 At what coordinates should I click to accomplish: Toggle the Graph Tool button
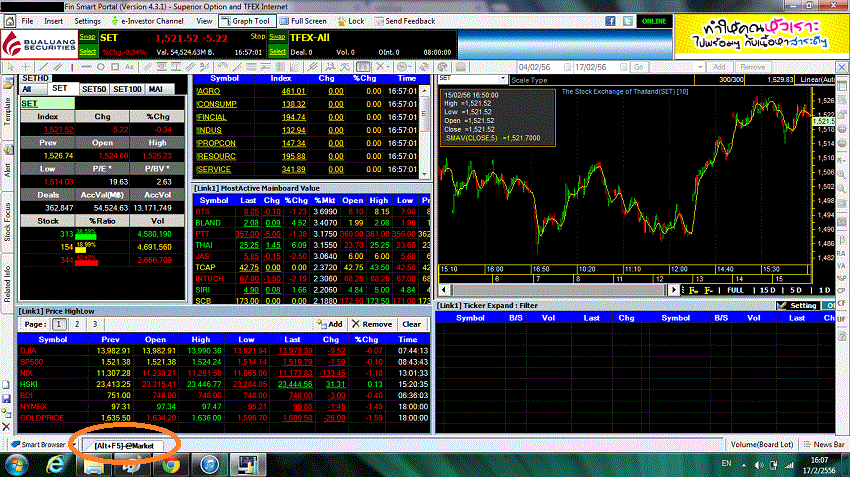[x=246, y=21]
